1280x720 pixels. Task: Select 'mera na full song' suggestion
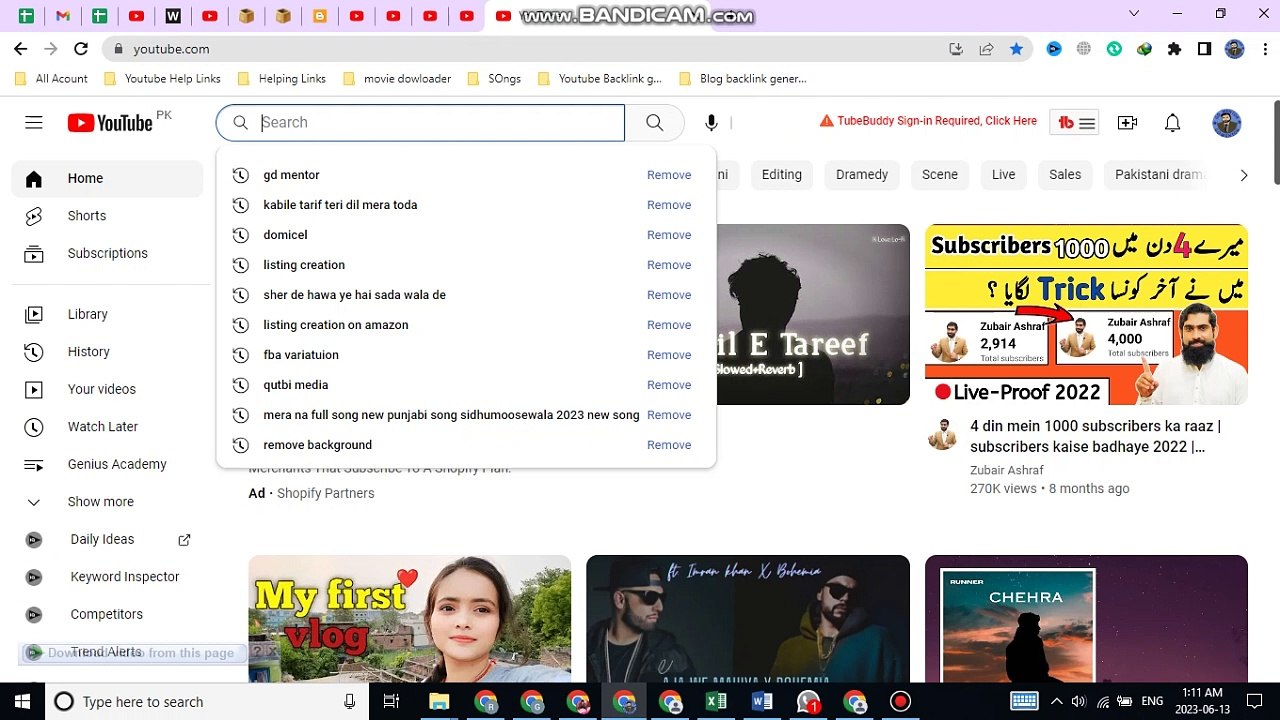tap(451, 415)
